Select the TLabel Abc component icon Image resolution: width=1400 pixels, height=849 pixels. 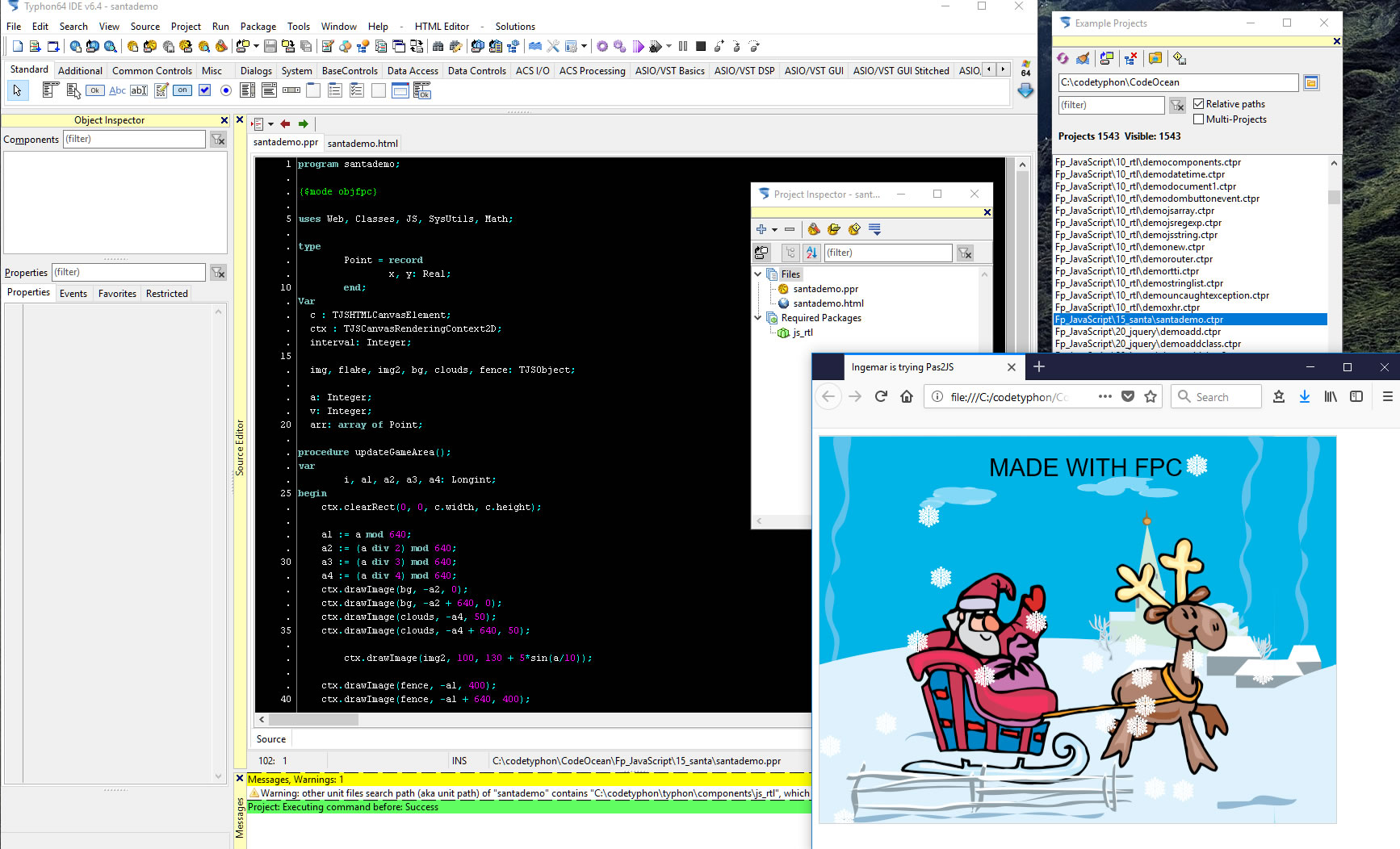coord(117,90)
